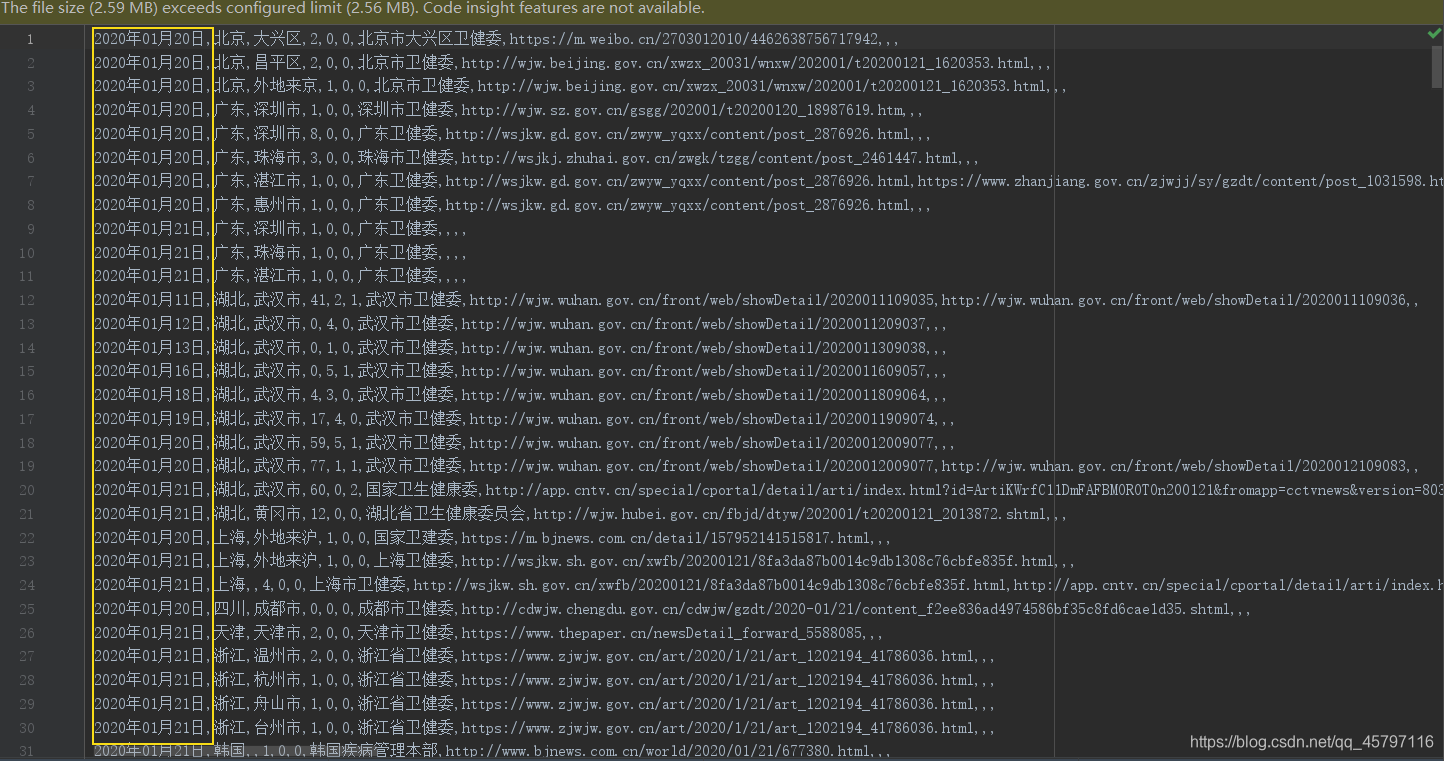Click 珠海市卫健委 on line 6
The height and width of the screenshot is (761, 1444).
(405, 157)
